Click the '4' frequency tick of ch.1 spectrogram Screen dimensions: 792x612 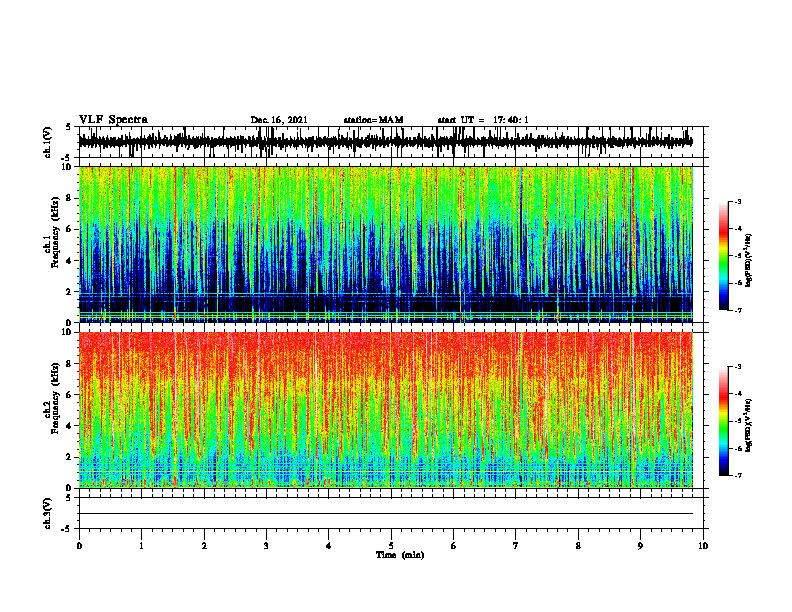[x=69, y=261]
